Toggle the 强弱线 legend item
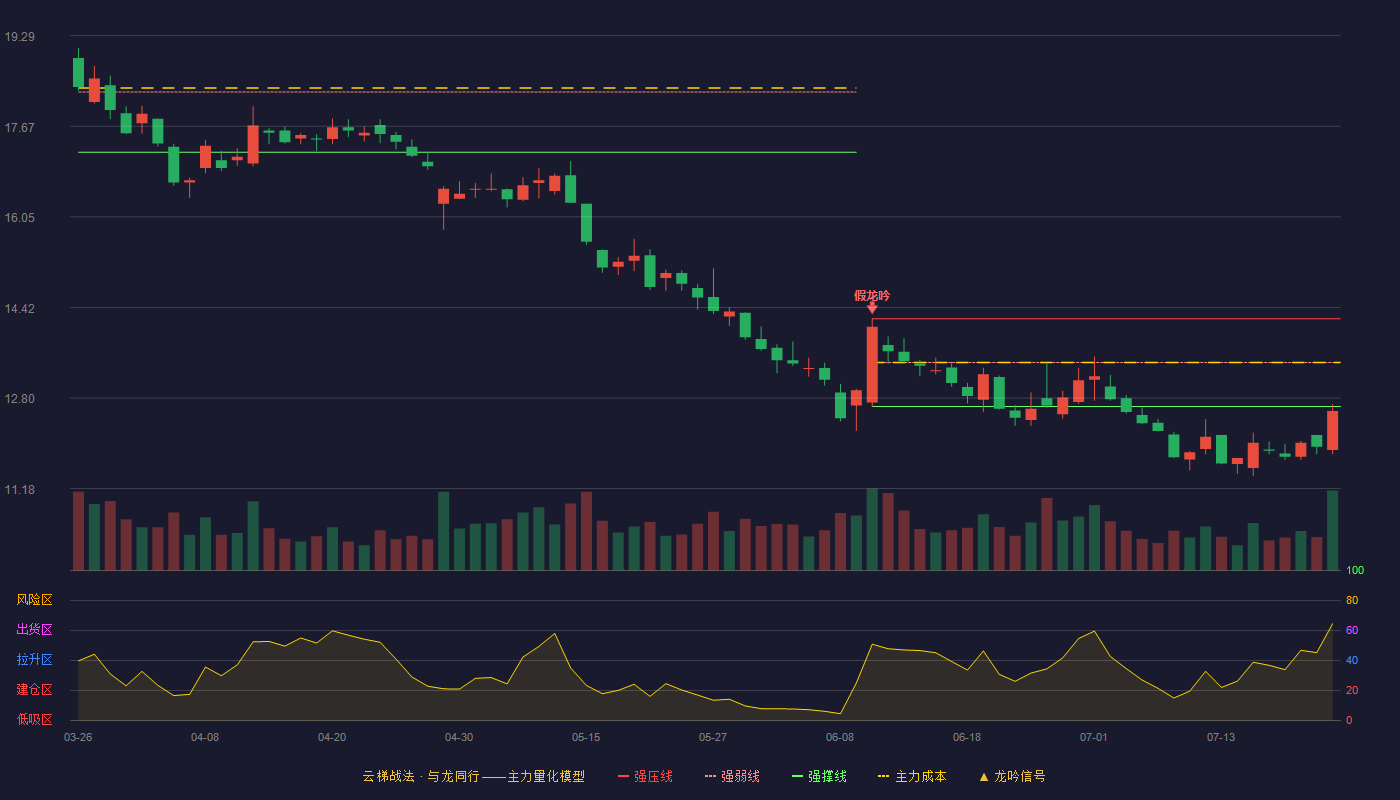The image size is (1400, 800). click(x=732, y=776)
